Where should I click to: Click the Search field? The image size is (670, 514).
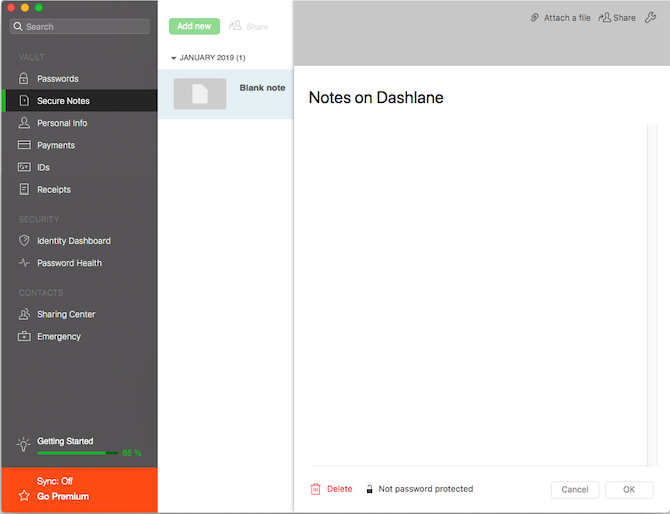click(79, 26)
